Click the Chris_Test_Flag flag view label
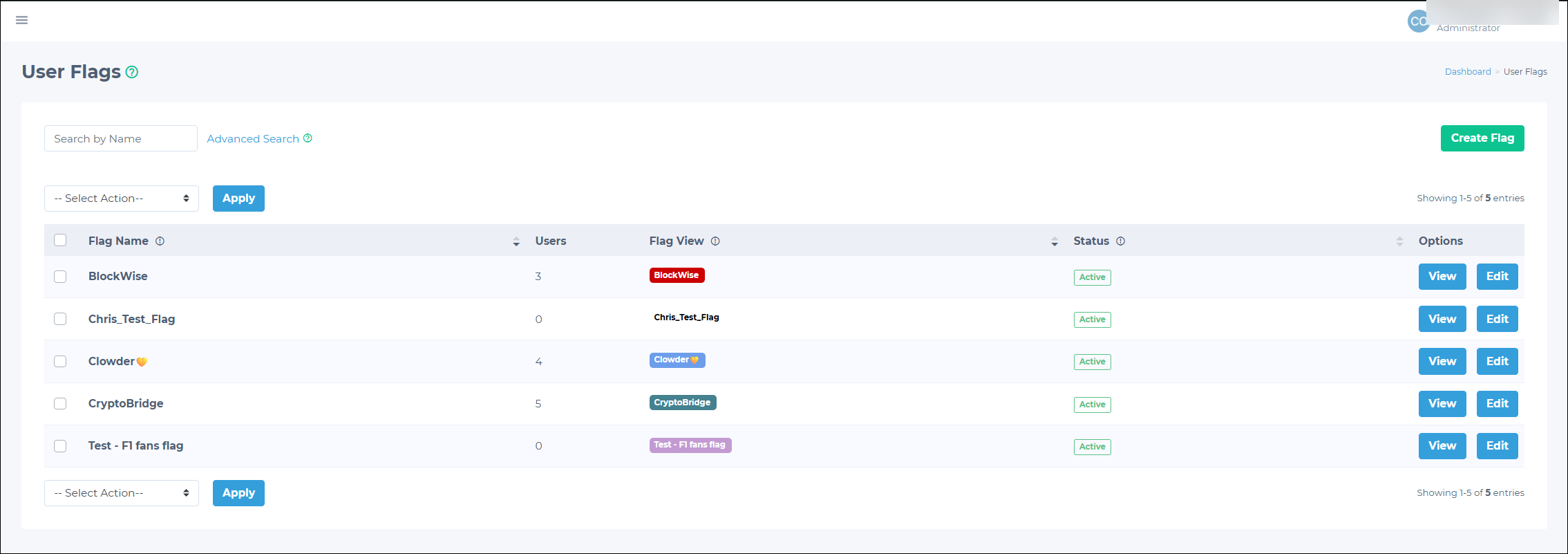 point(686,317)
